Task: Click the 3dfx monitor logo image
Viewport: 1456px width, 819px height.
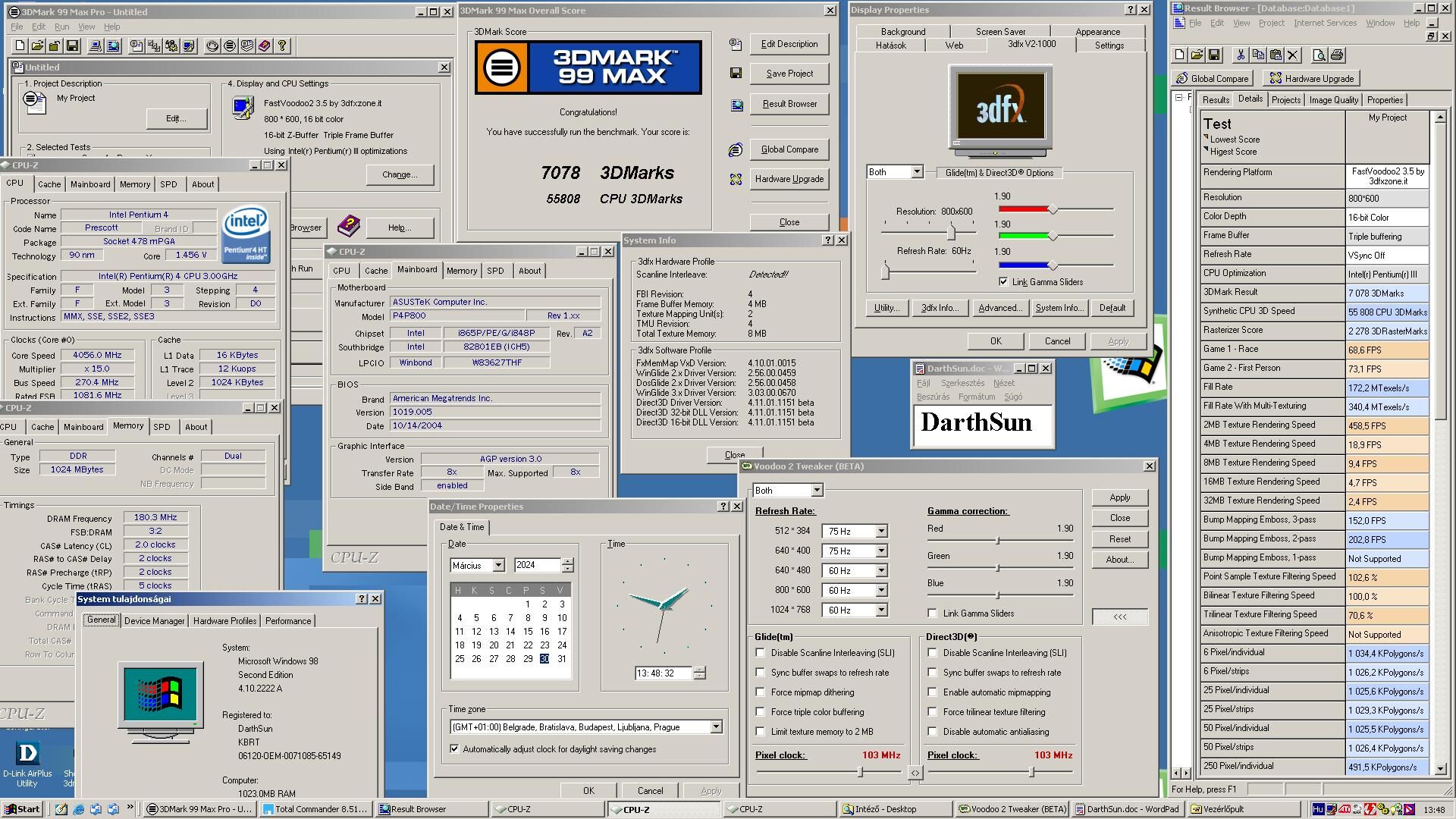Action: [x=1000, y=110]
